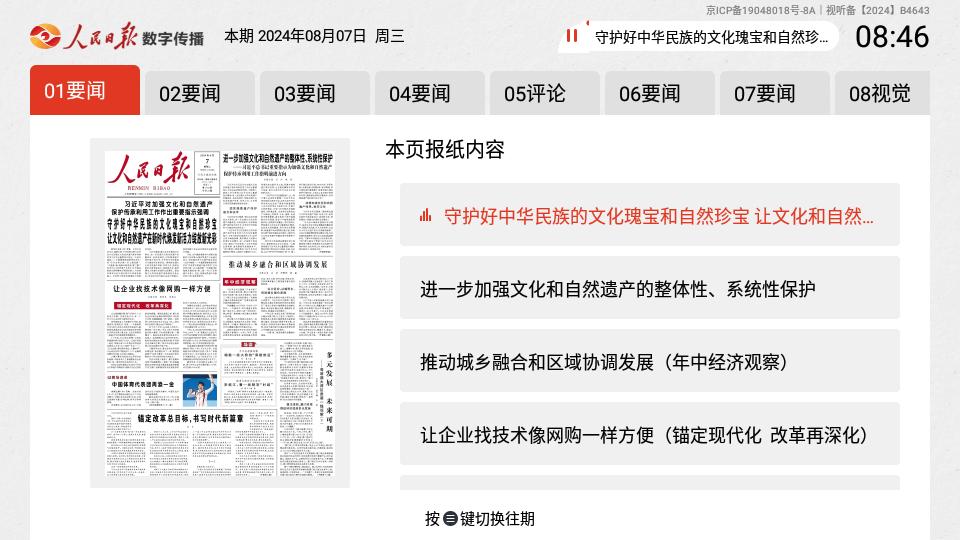Open the newspaper front page thumbnail

point(220,312)
